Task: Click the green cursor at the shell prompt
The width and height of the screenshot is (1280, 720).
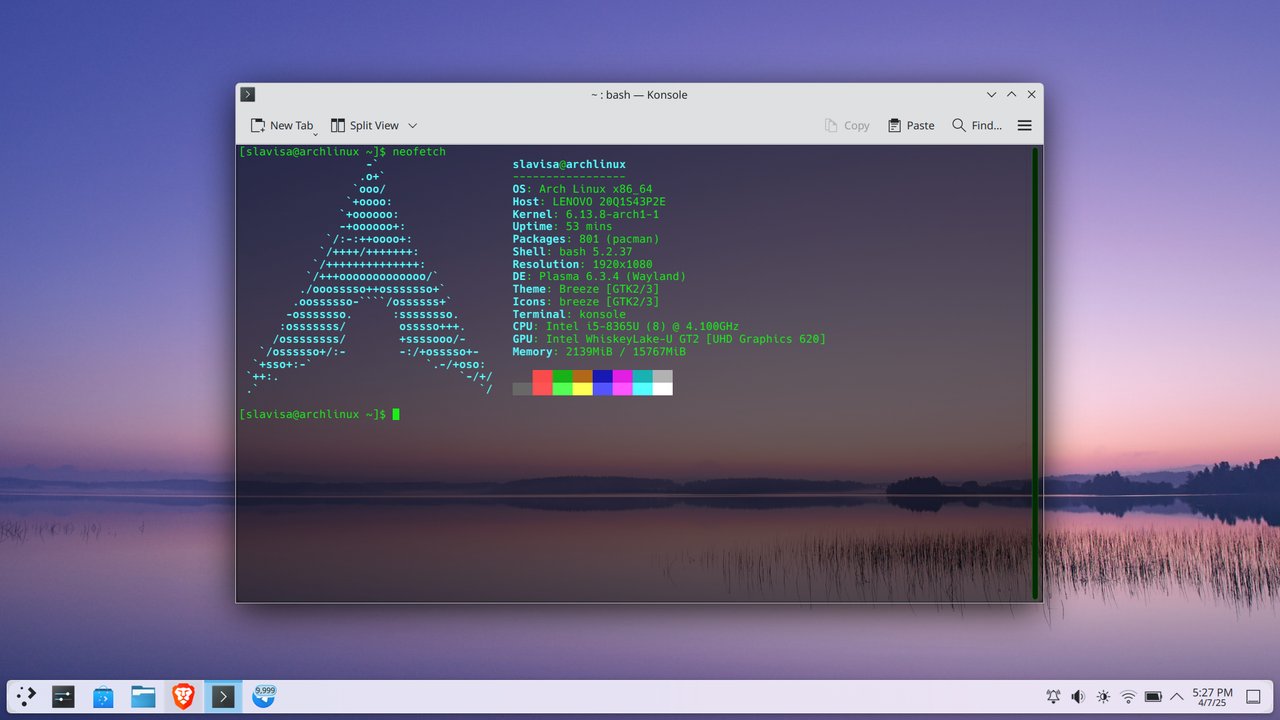Action: coord(396,414)
